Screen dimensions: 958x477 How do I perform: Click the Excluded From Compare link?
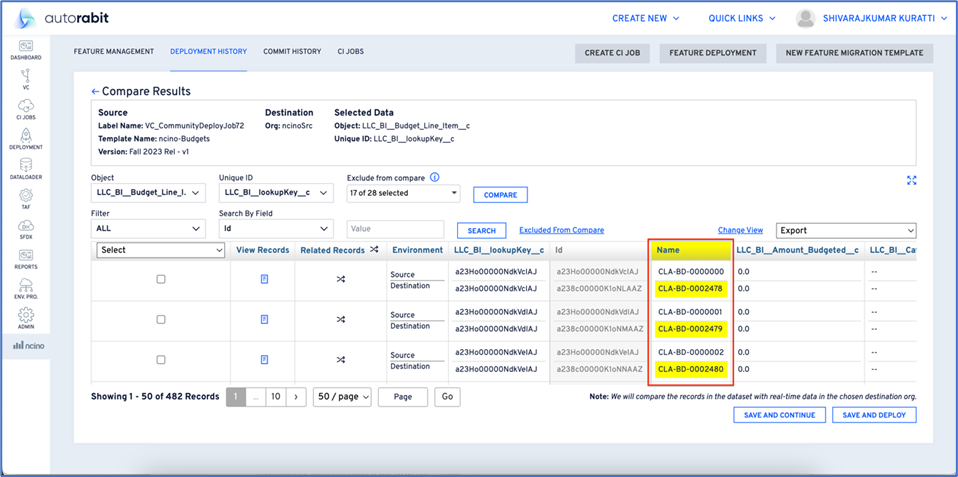(x=561, y=230)
